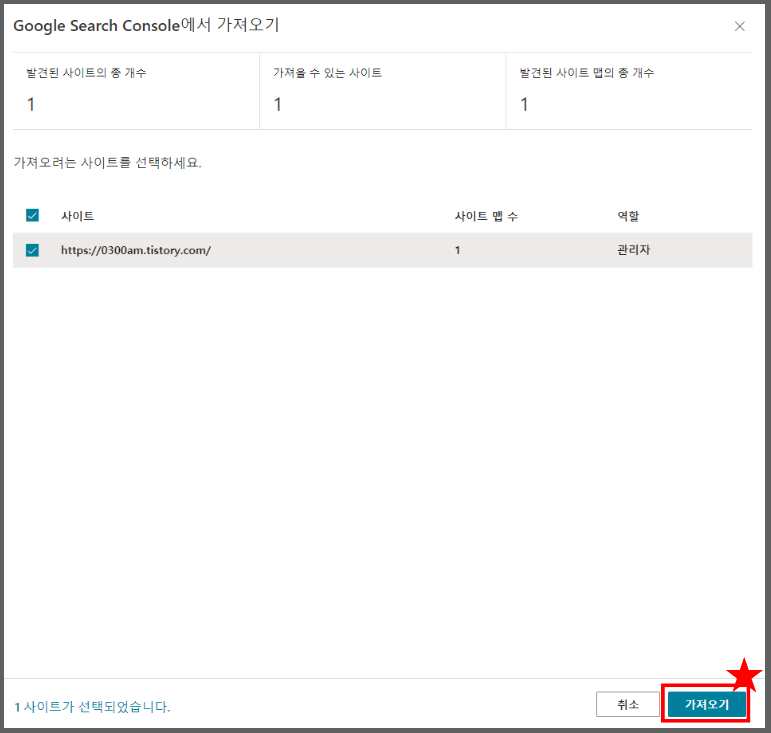771x733 pixels.
Task: Click the sitemap count 1 in the tistory row
Action: tap(457, 250)
